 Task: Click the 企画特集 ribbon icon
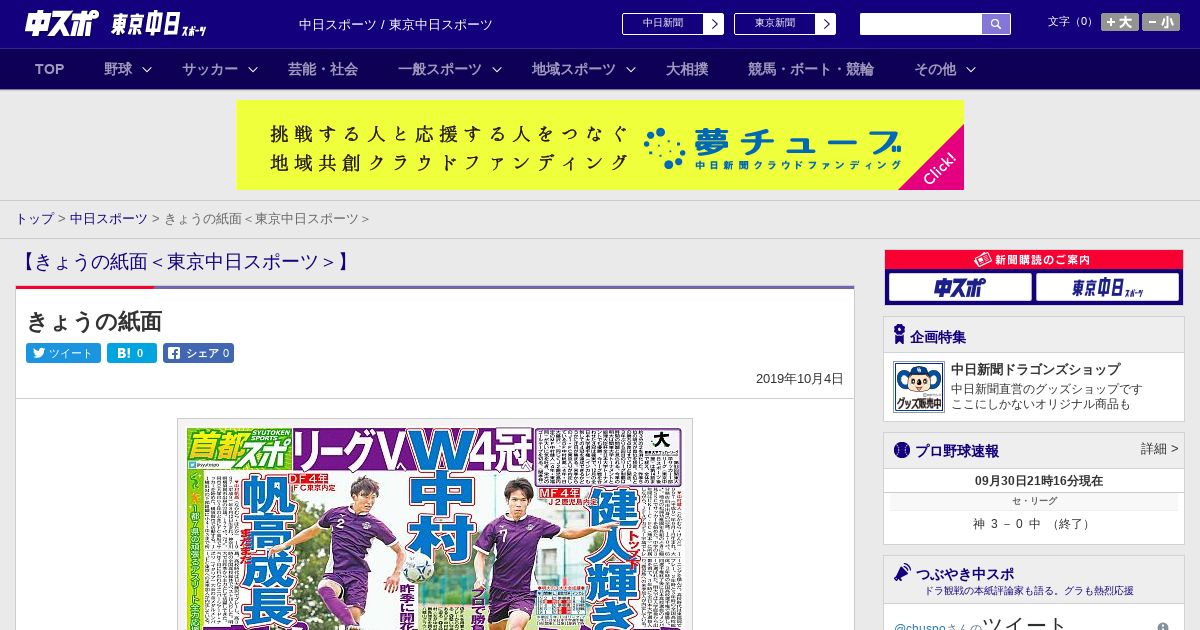(x=899, y=335)
